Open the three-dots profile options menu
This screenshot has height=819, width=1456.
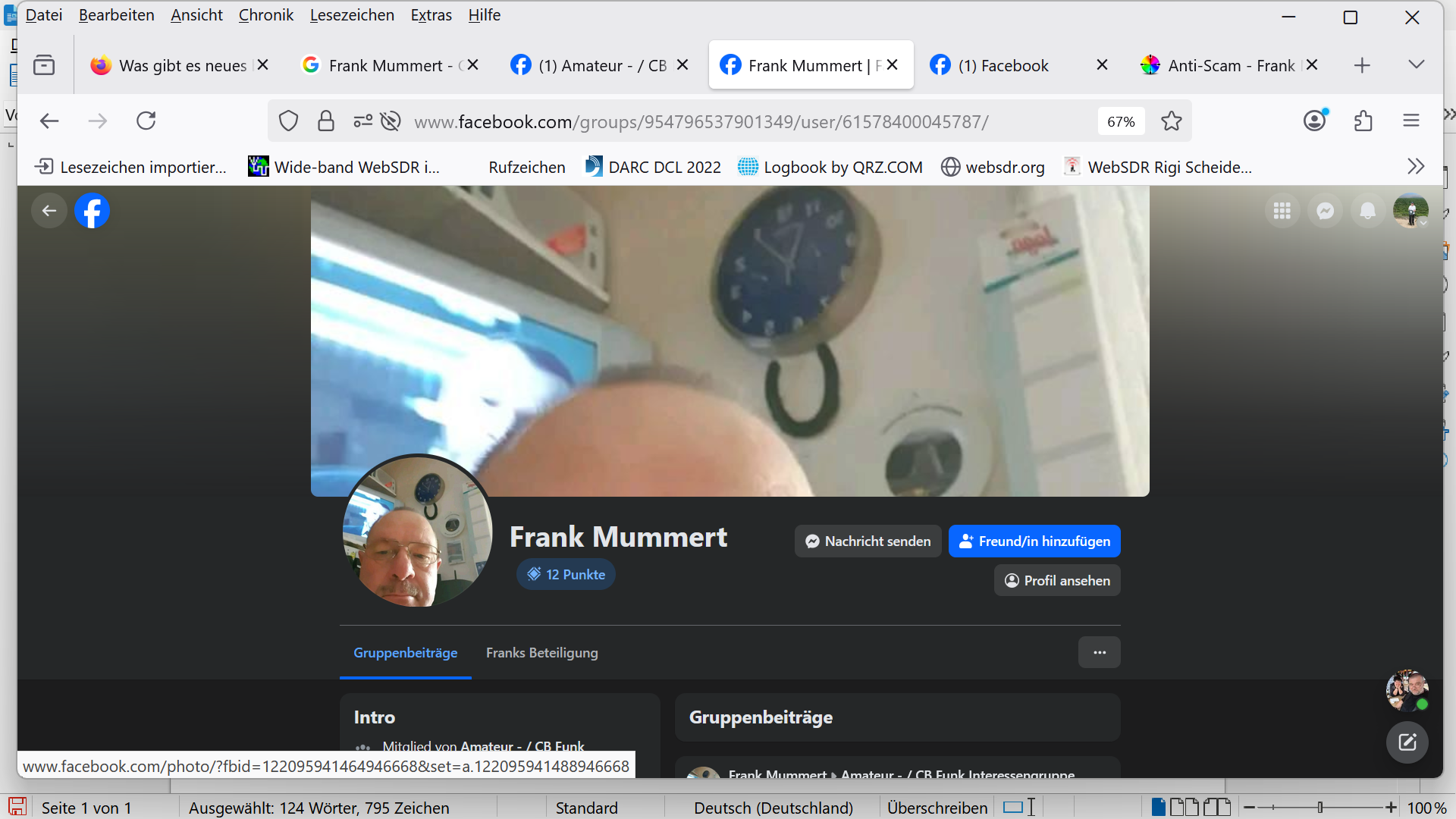pyautogui.click(x=1099, y=652)
